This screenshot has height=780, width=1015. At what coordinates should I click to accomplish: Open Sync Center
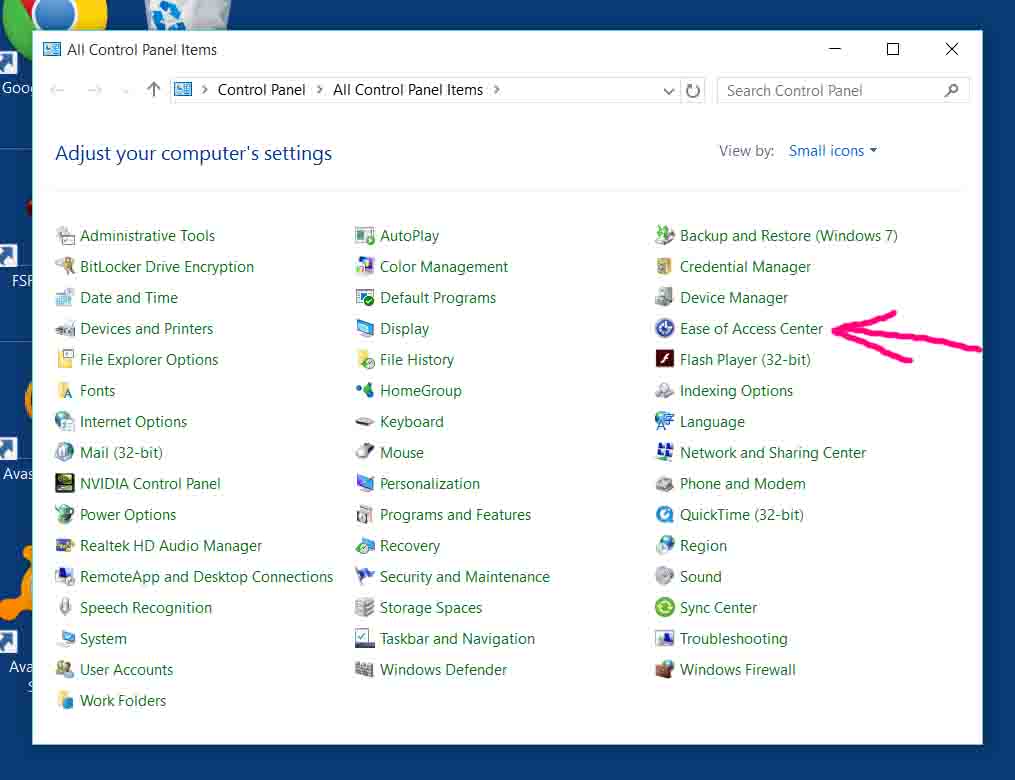716,607
